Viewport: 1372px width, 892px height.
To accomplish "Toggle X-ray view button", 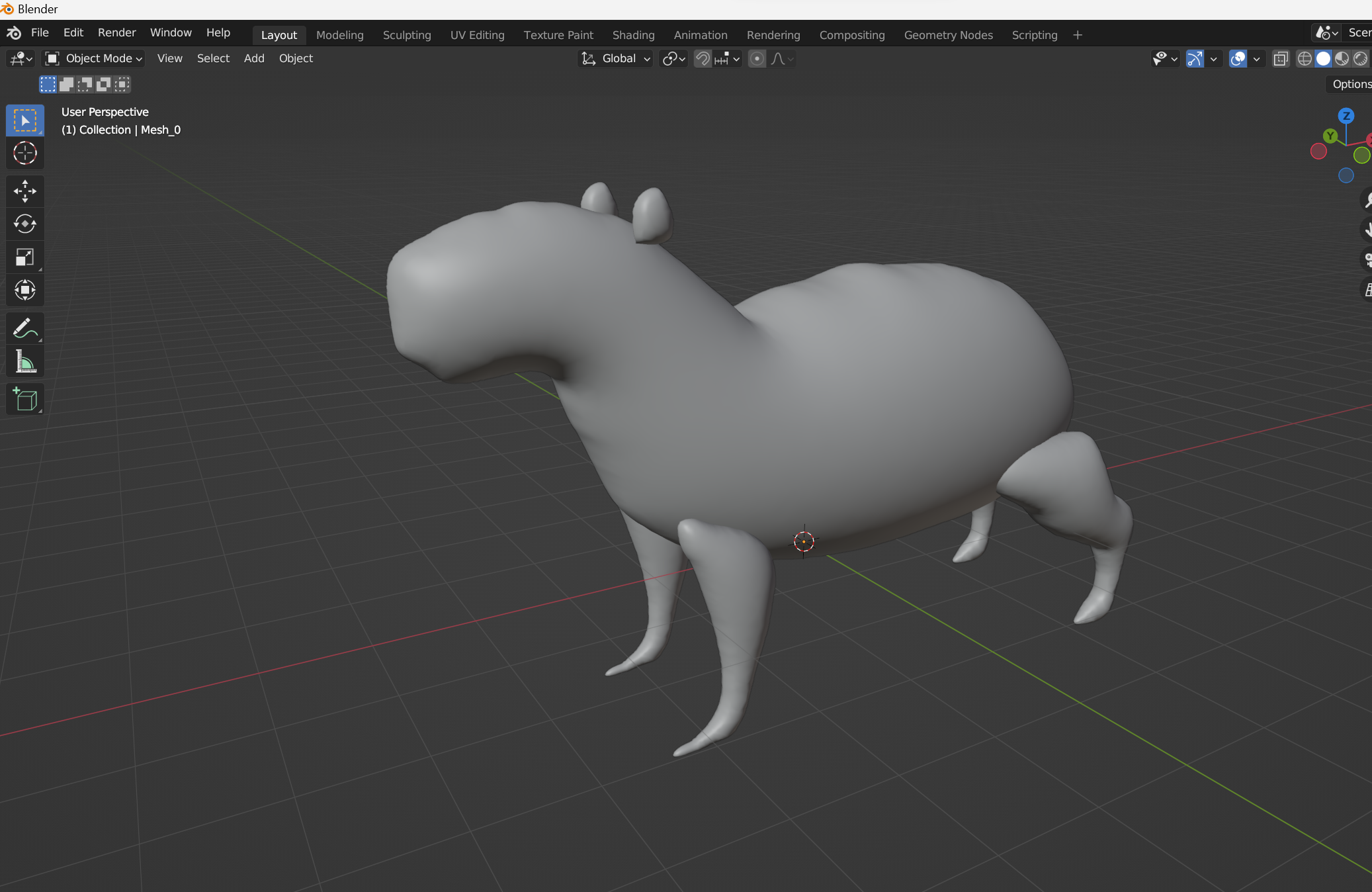I will 1281,59.
